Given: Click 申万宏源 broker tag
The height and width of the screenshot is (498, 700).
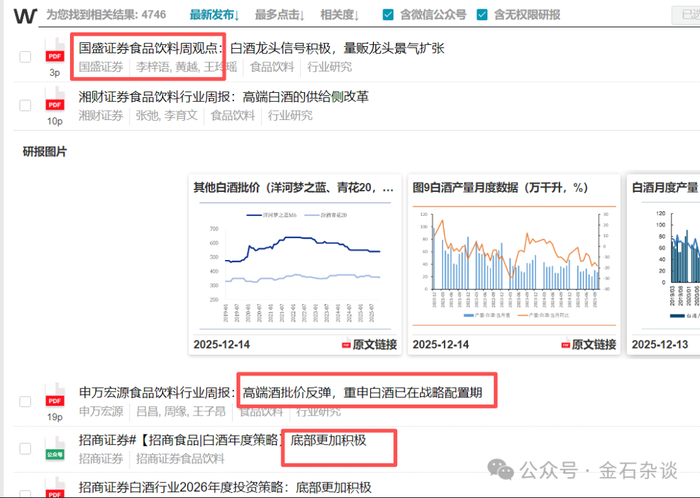Looking at the screenshot, I should [101, 411].
